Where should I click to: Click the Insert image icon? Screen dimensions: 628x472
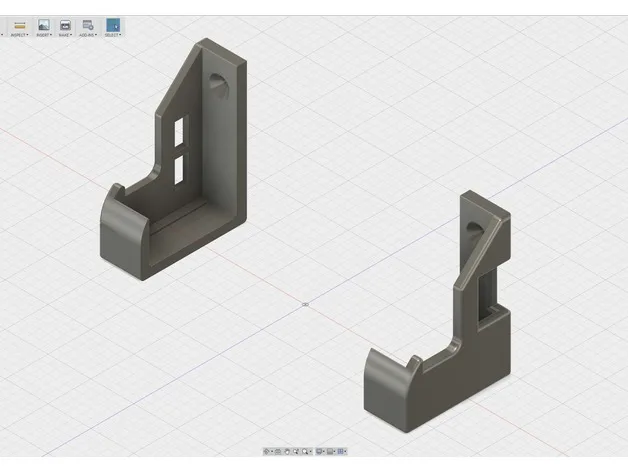coord(44,25)
